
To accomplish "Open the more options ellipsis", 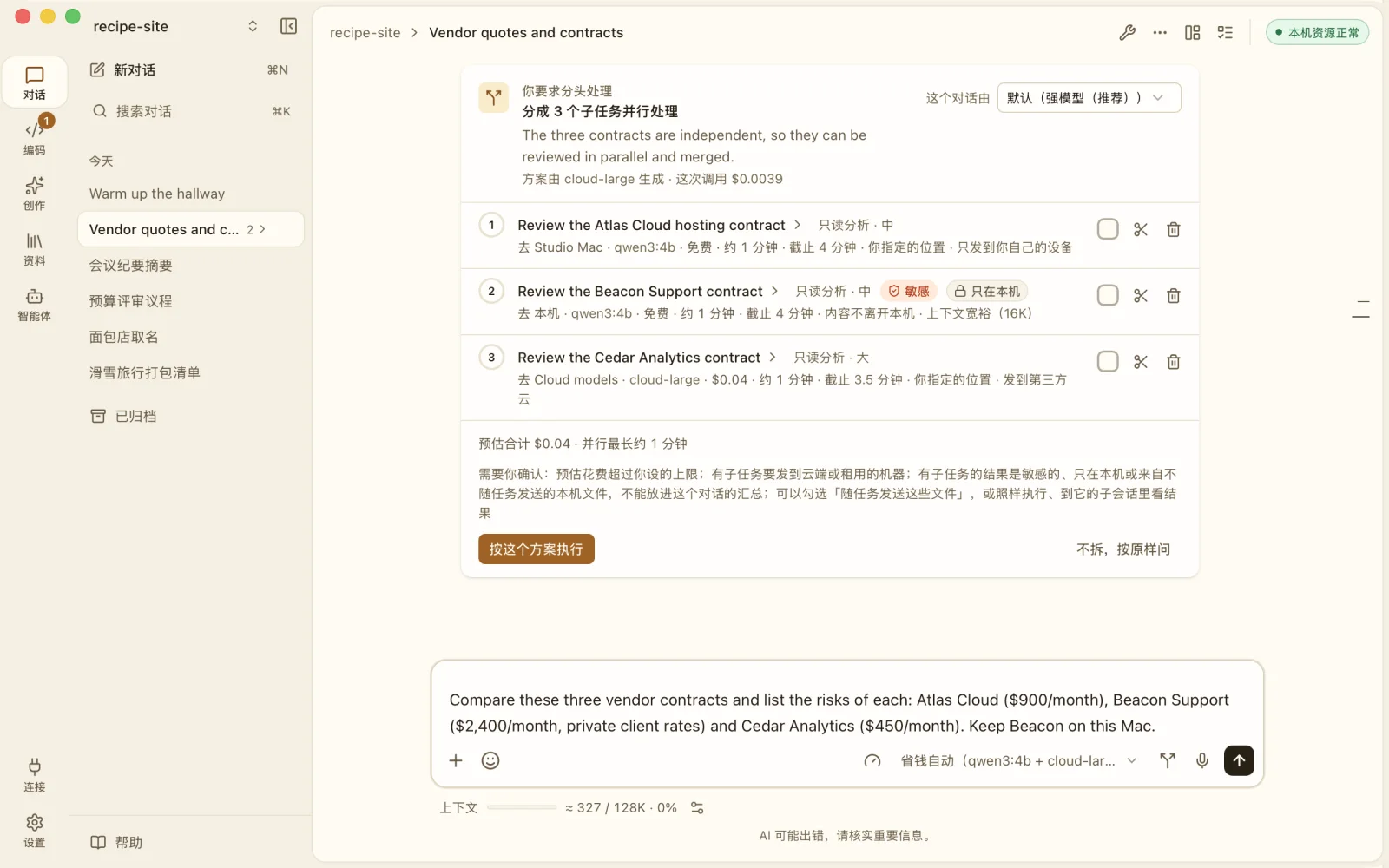I will [x=1160, y=33].
